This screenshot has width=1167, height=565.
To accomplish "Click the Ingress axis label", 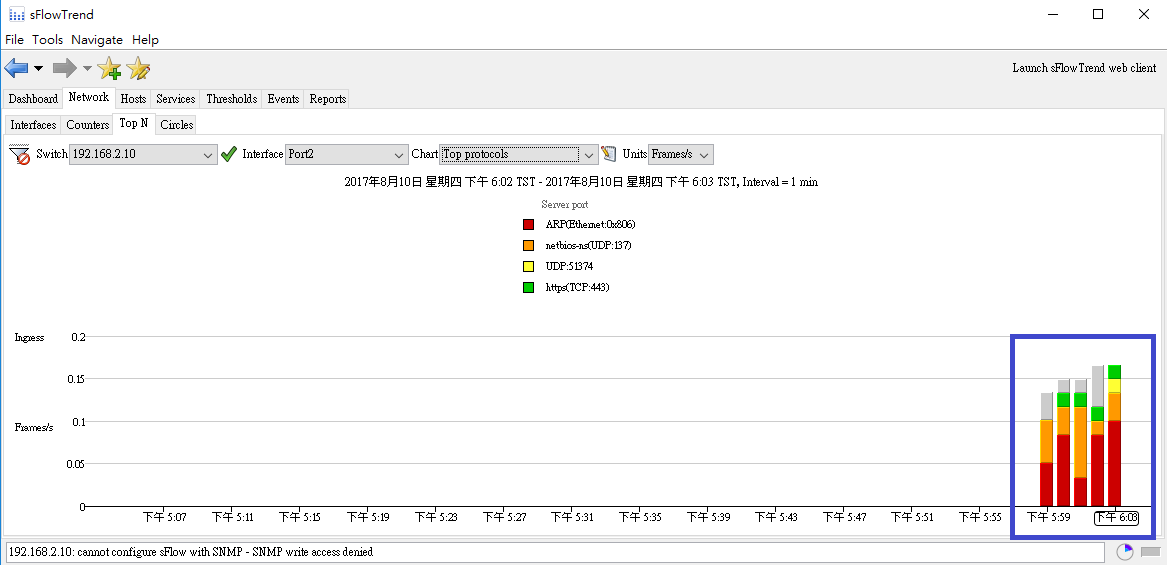I will tap(30, 337).
